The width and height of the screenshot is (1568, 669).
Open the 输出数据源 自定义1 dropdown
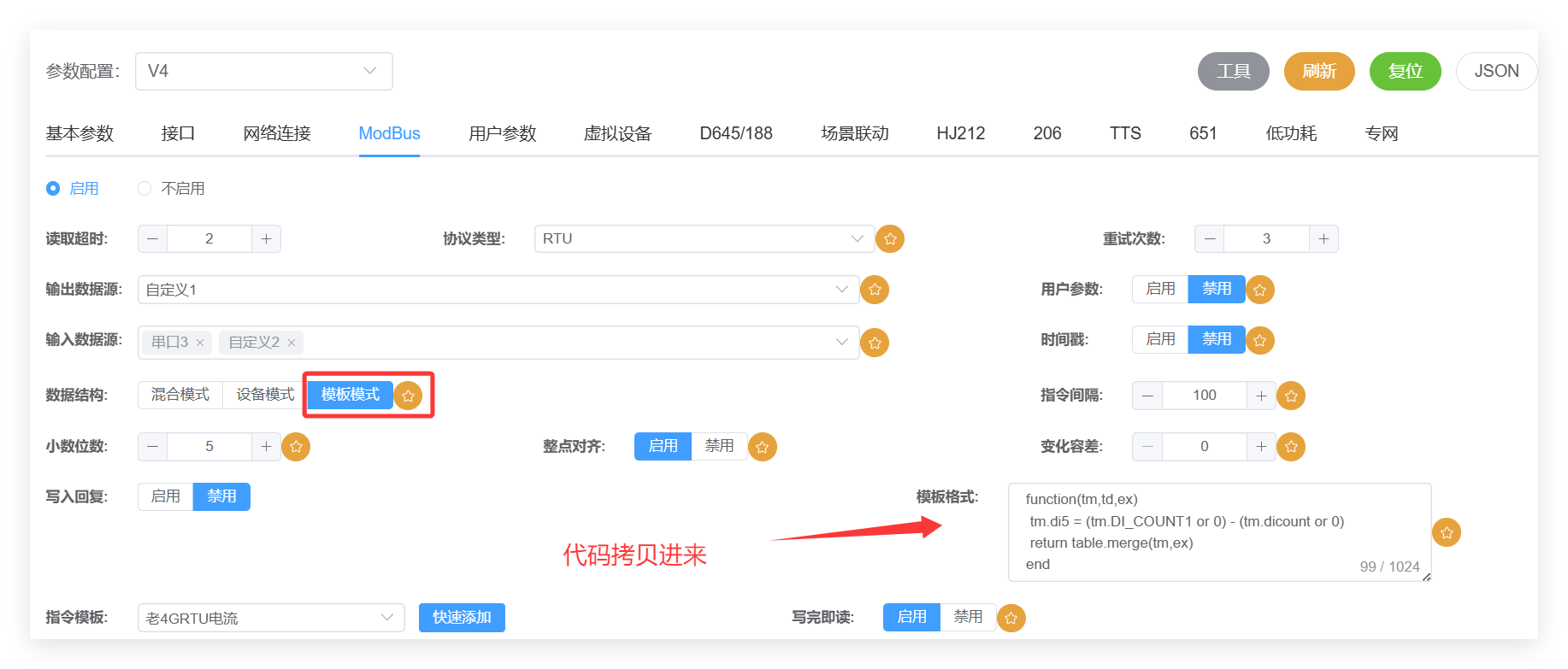tap(498, 290)
